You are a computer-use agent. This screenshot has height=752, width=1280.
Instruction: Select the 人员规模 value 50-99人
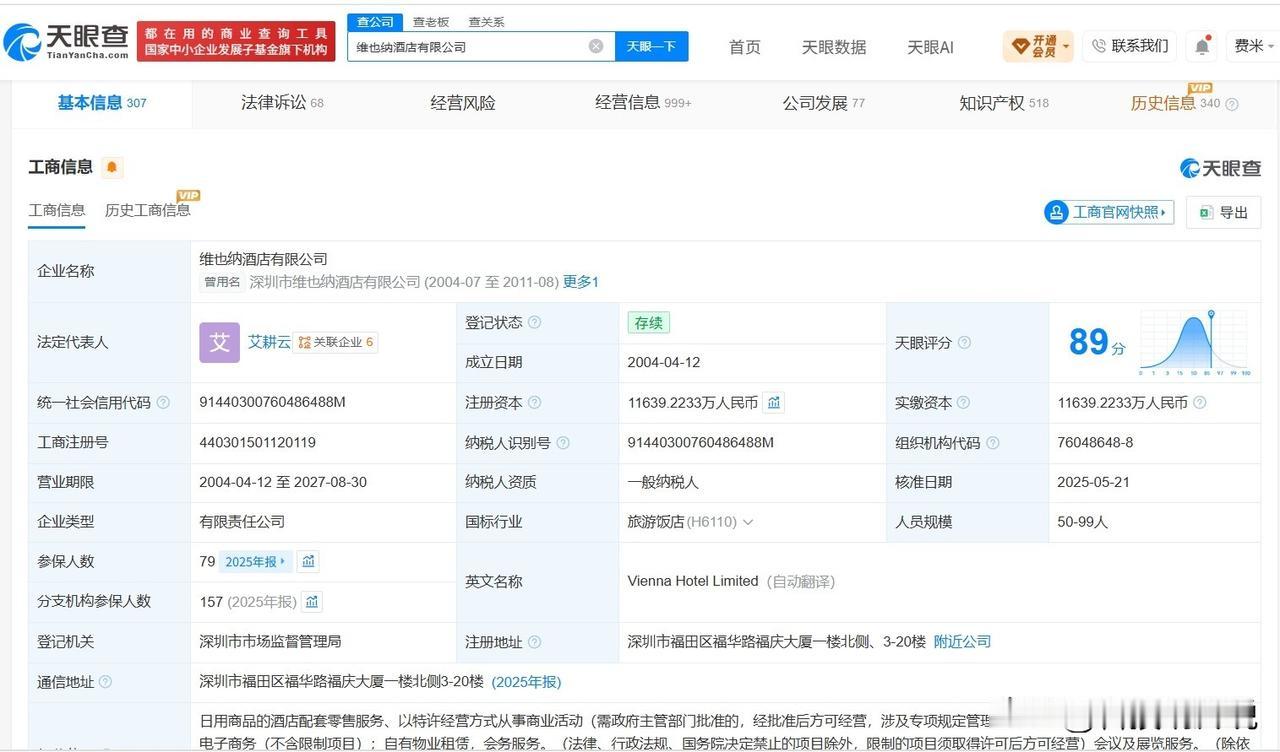pyautogui.click(x=1083, y=522)
